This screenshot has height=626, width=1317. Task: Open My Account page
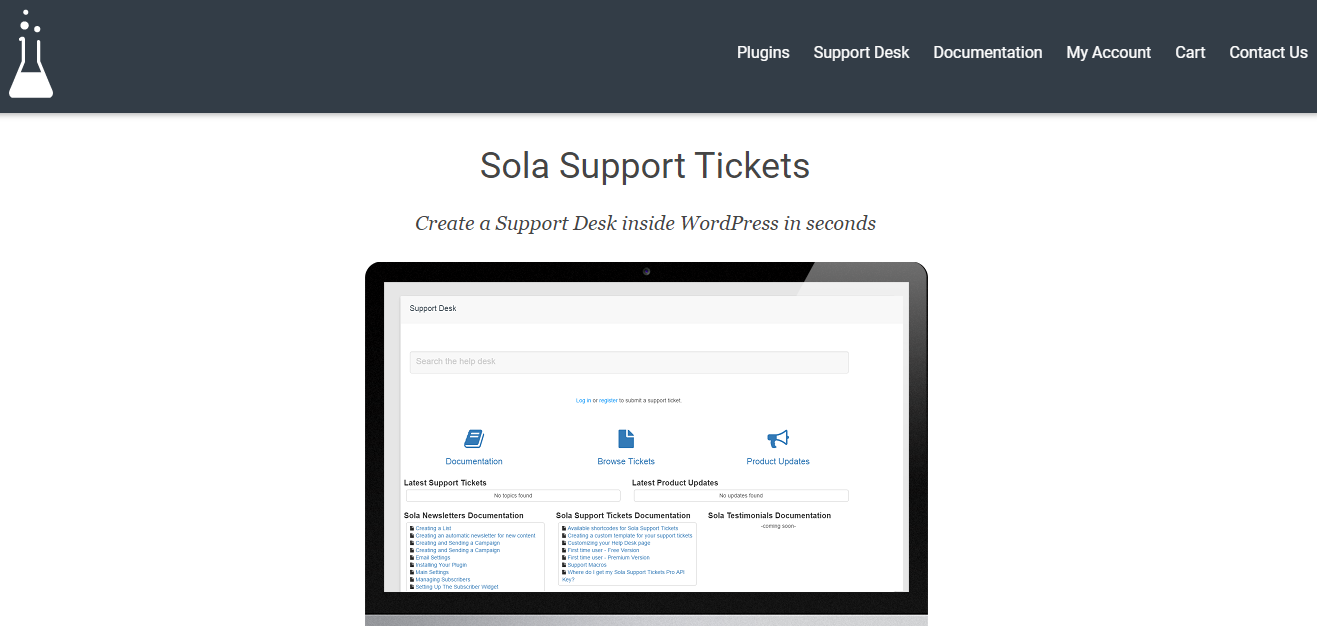tap(1108, 53)
